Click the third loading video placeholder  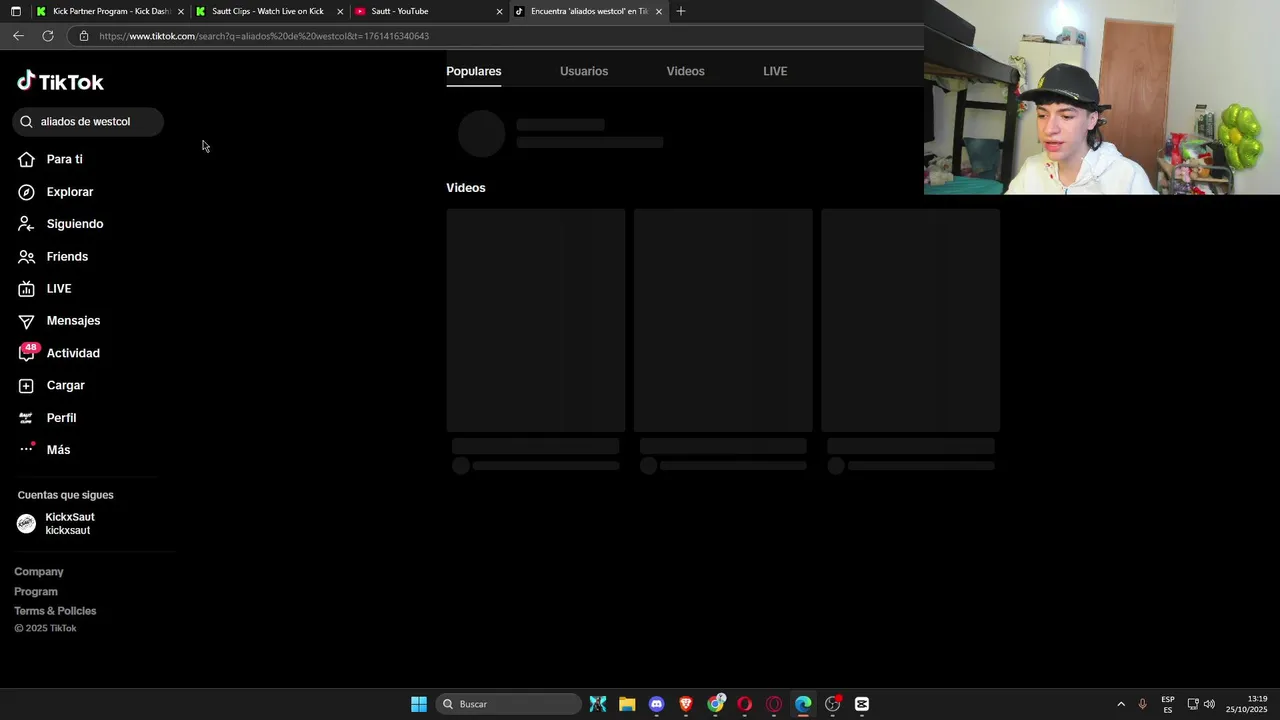(910, 320)
